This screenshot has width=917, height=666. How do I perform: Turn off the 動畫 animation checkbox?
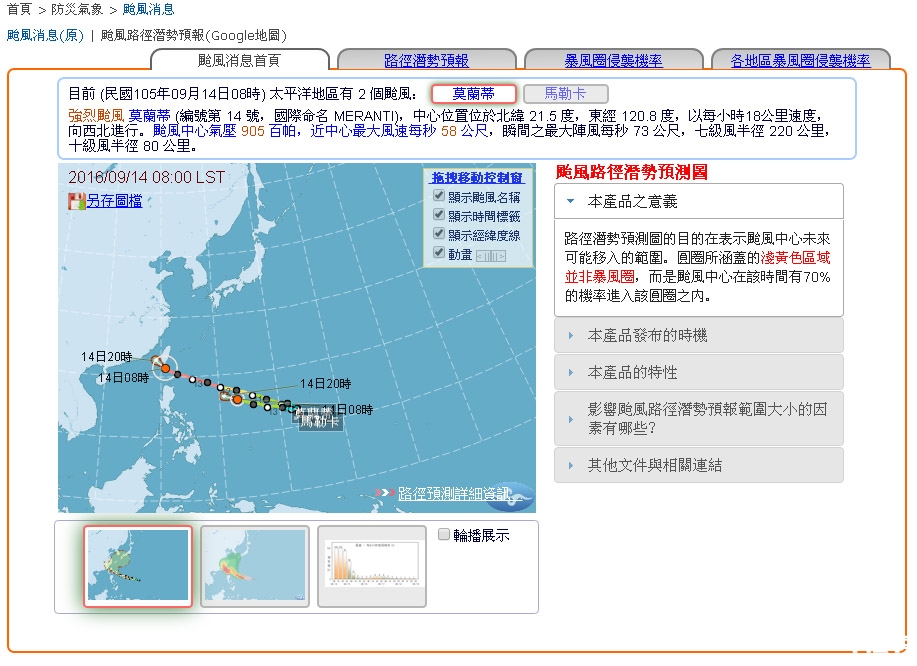tap(438, 253)
